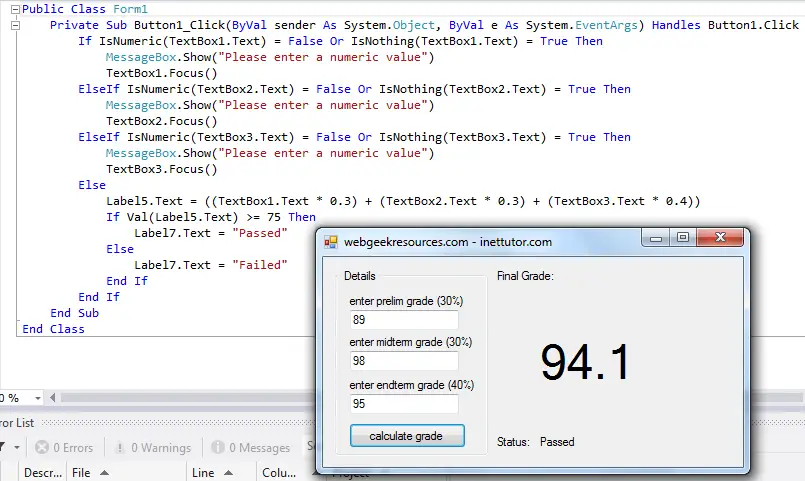Screen dimensions: 805x481
Task: Sort by the Description column header
Action: click(x=43, y=473)
